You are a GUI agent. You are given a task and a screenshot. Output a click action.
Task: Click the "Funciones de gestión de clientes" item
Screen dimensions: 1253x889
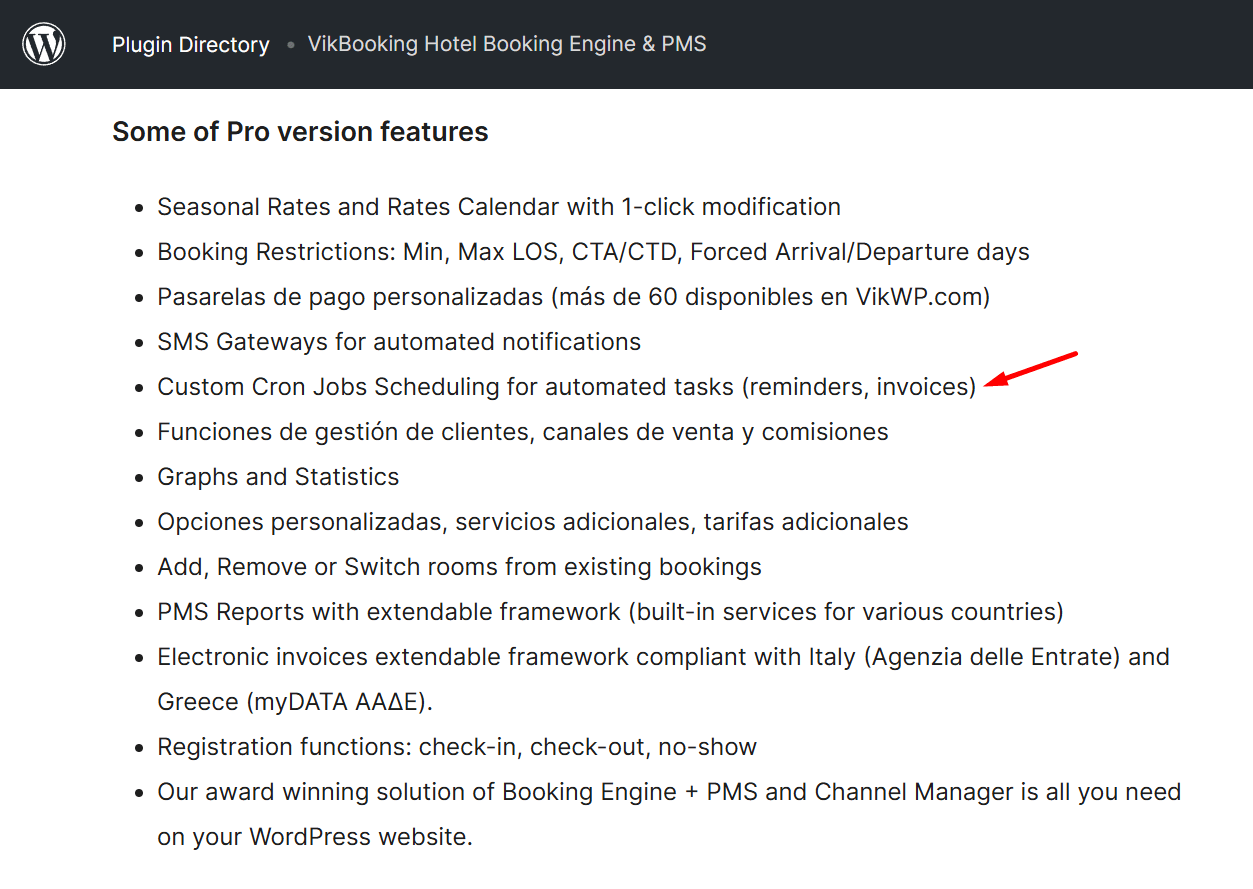coord(522,432)
